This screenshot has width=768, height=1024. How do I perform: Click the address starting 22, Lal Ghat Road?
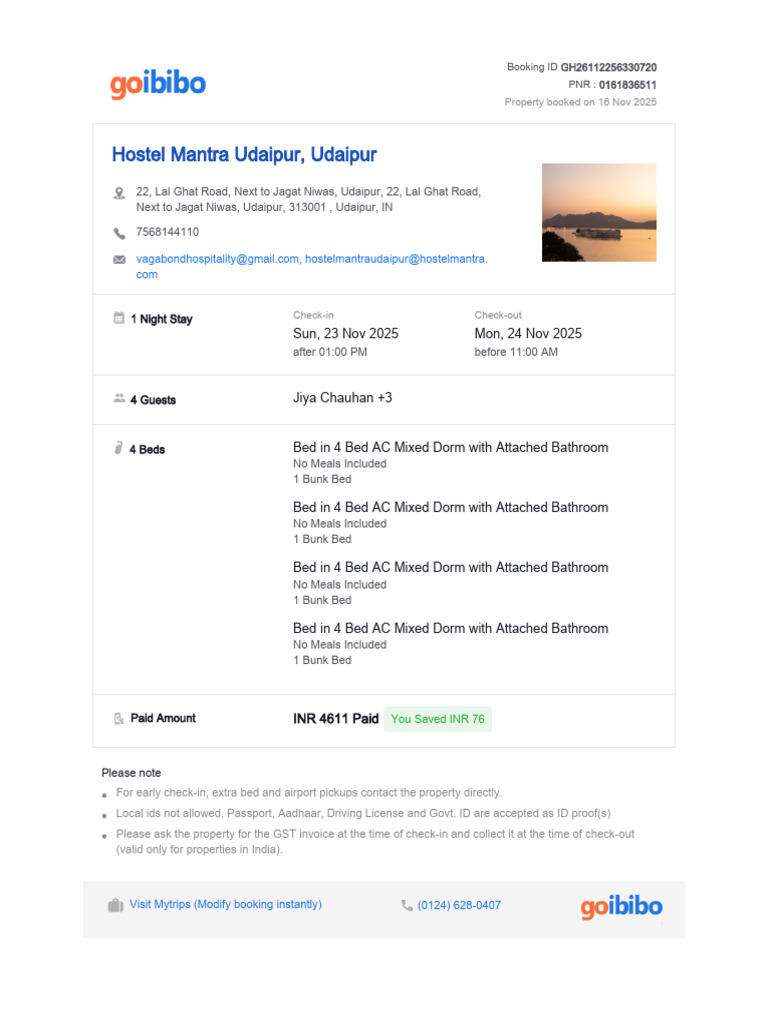pyautogui.click(x=308, y=199)
